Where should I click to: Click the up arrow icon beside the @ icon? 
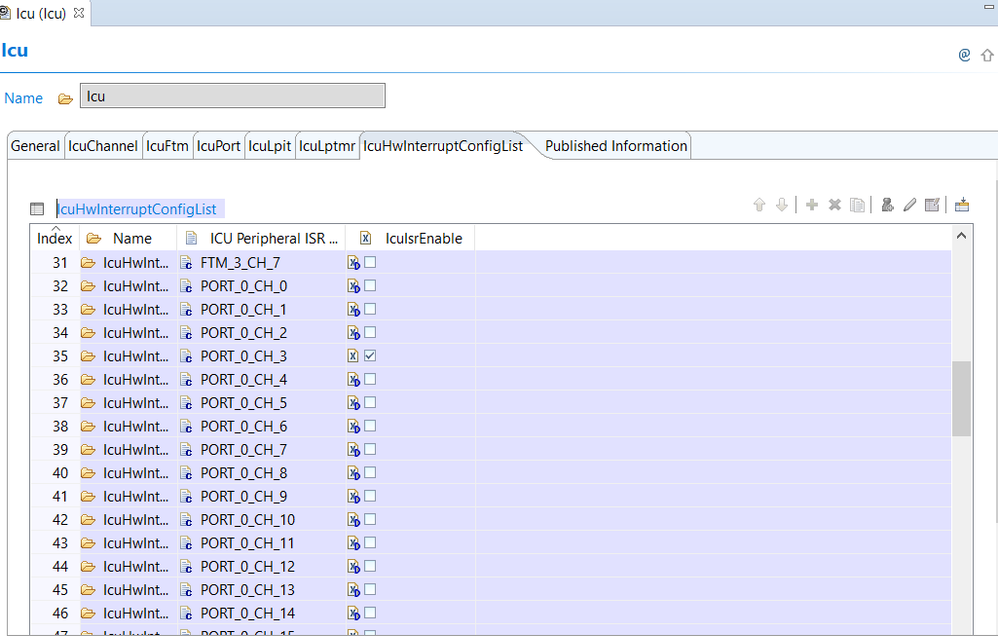987,55
